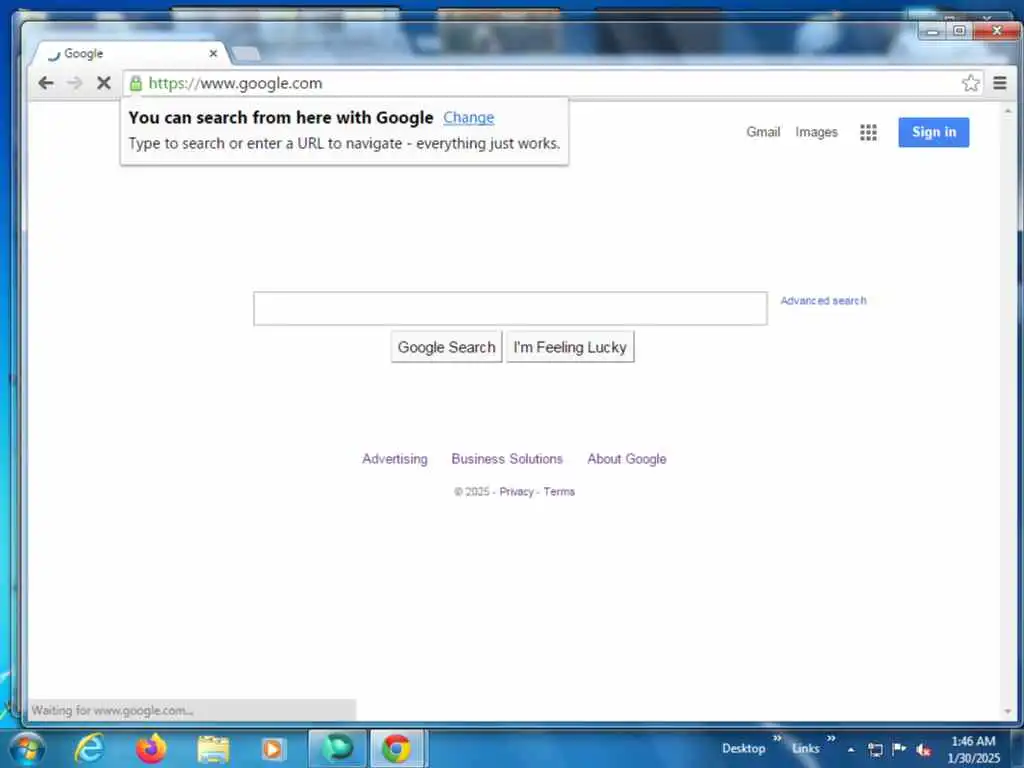Click the muted volume tray icon

923,750
